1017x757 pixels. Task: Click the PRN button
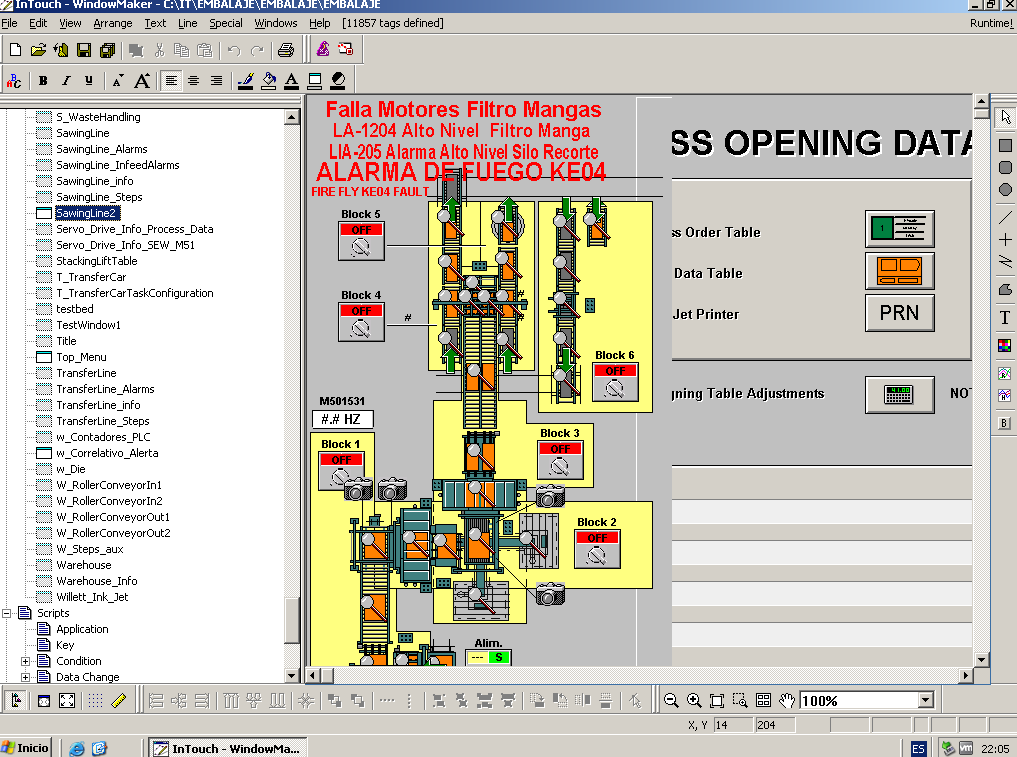point(899,313)
